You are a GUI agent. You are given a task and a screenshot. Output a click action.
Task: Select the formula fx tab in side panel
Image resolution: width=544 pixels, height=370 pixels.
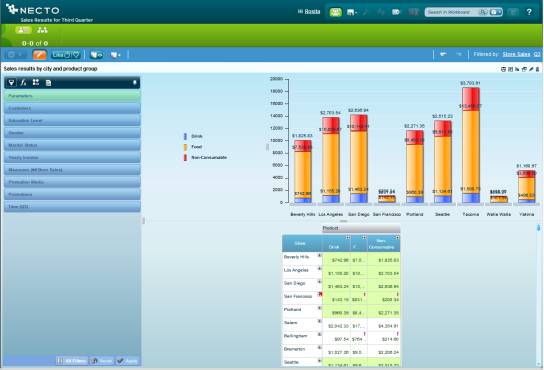tap(23, 83)
